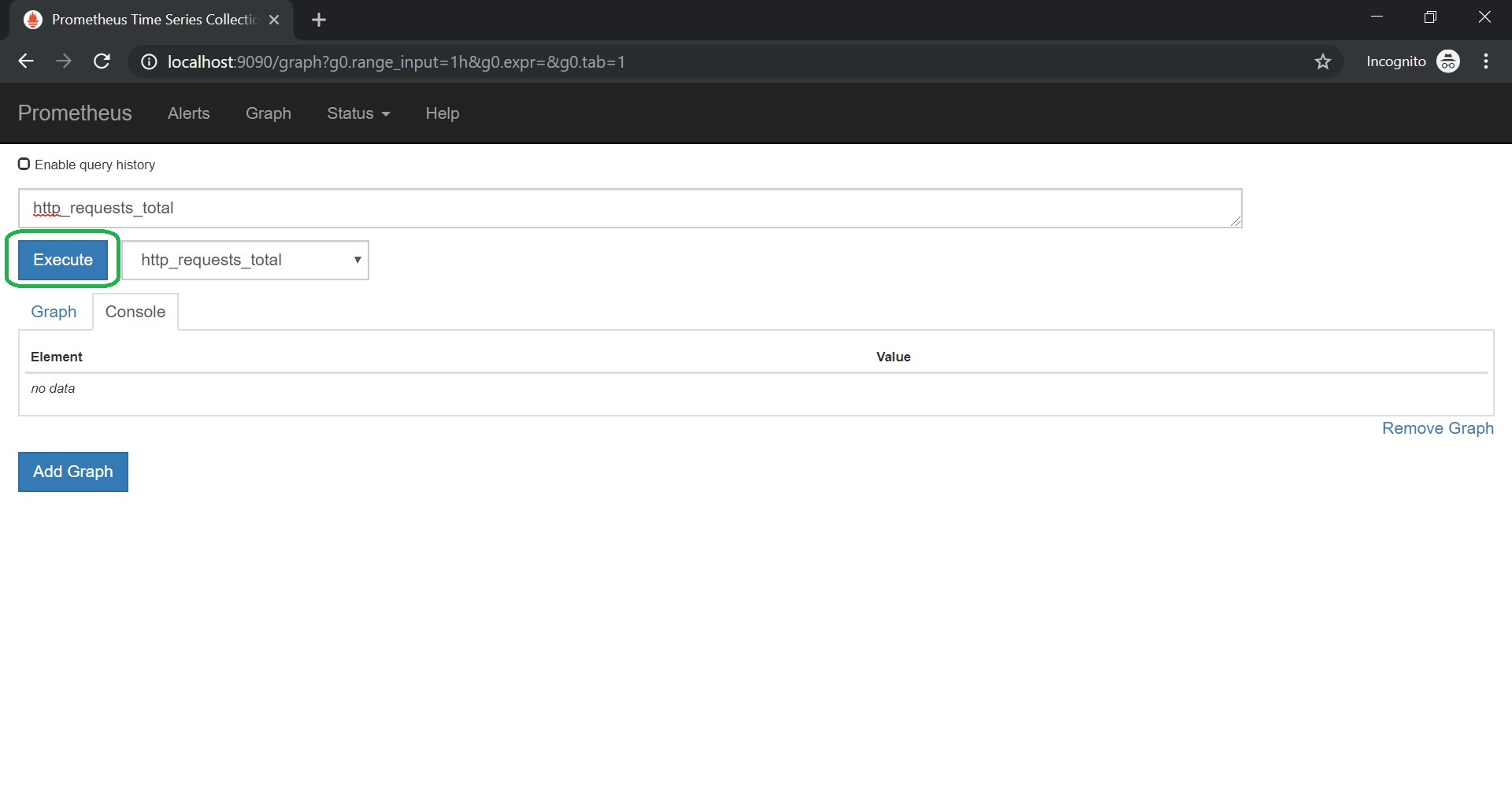Viewport: 1512px width, 803px height.
Task: Click the Add Graph button
Action: 73,472
